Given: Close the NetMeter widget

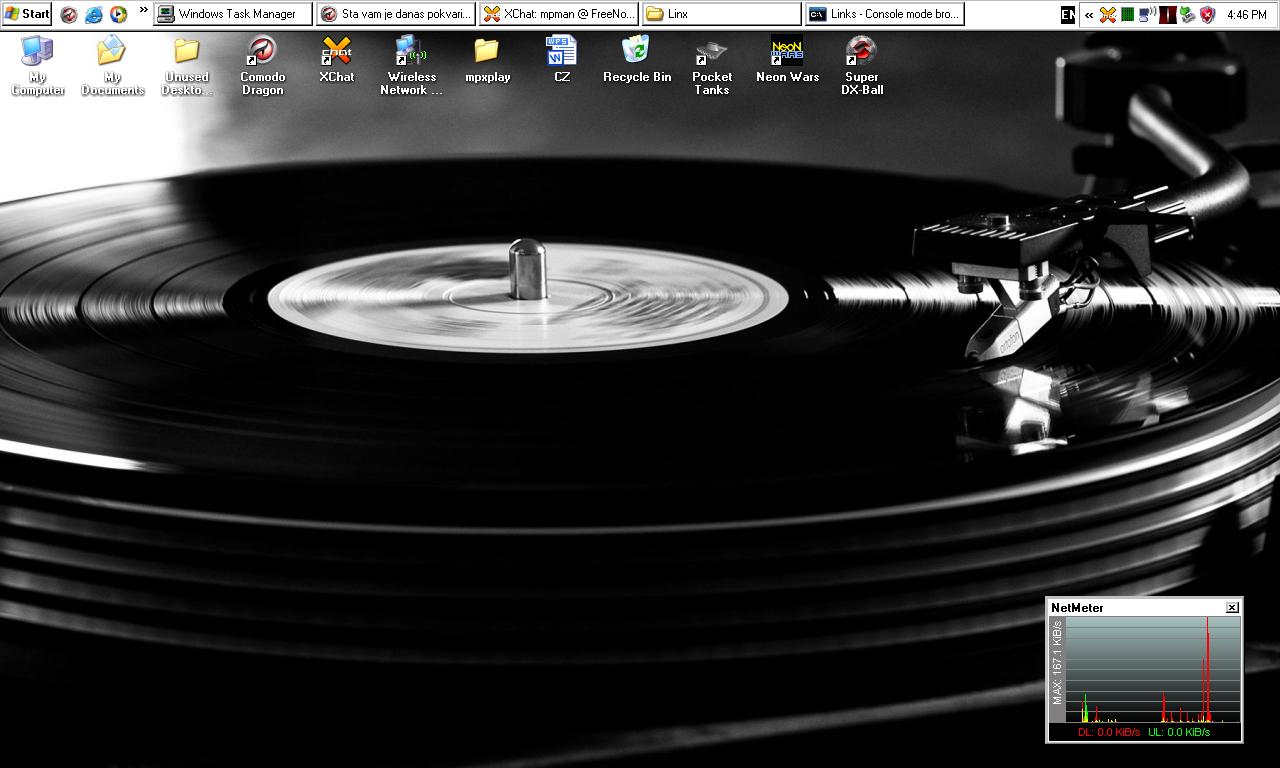Looking at the screenshot, I should [1232, 607].
